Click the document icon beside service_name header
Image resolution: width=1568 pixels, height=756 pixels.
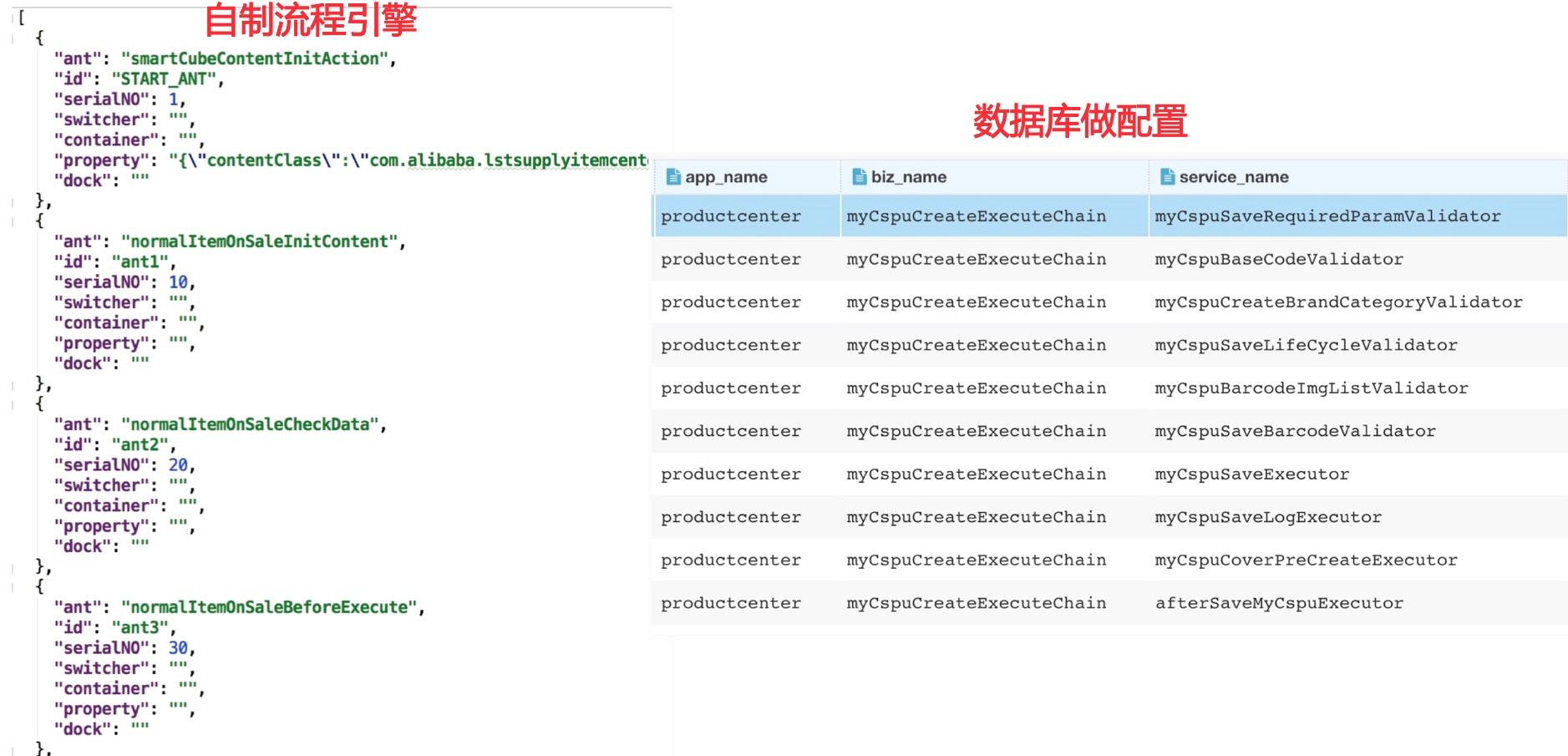coord(1167,176)
